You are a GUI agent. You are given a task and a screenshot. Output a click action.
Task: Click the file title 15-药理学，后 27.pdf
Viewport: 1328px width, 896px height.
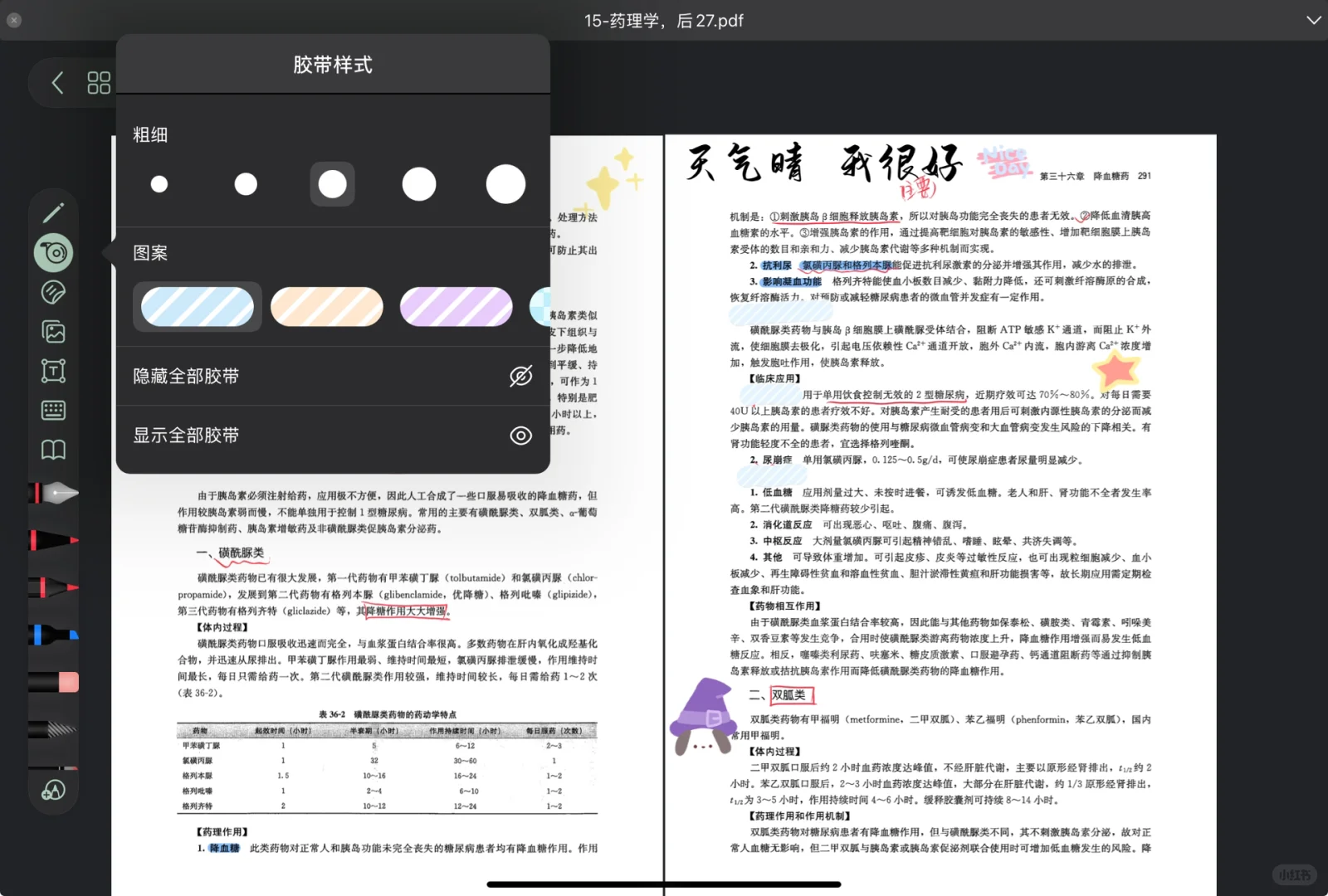pyautogui.click(x=664, y=21)
